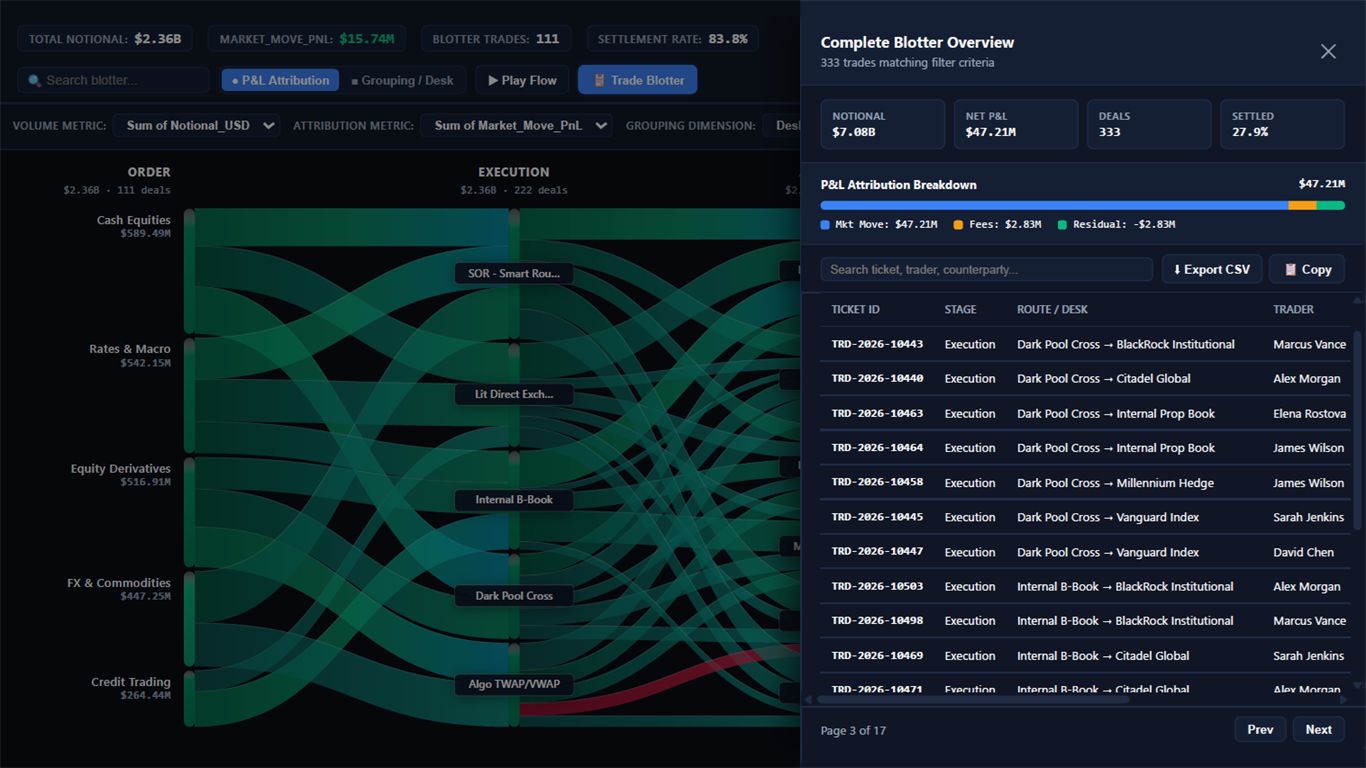Select ticket TRD-2026-10458 row

point(1083,483)
